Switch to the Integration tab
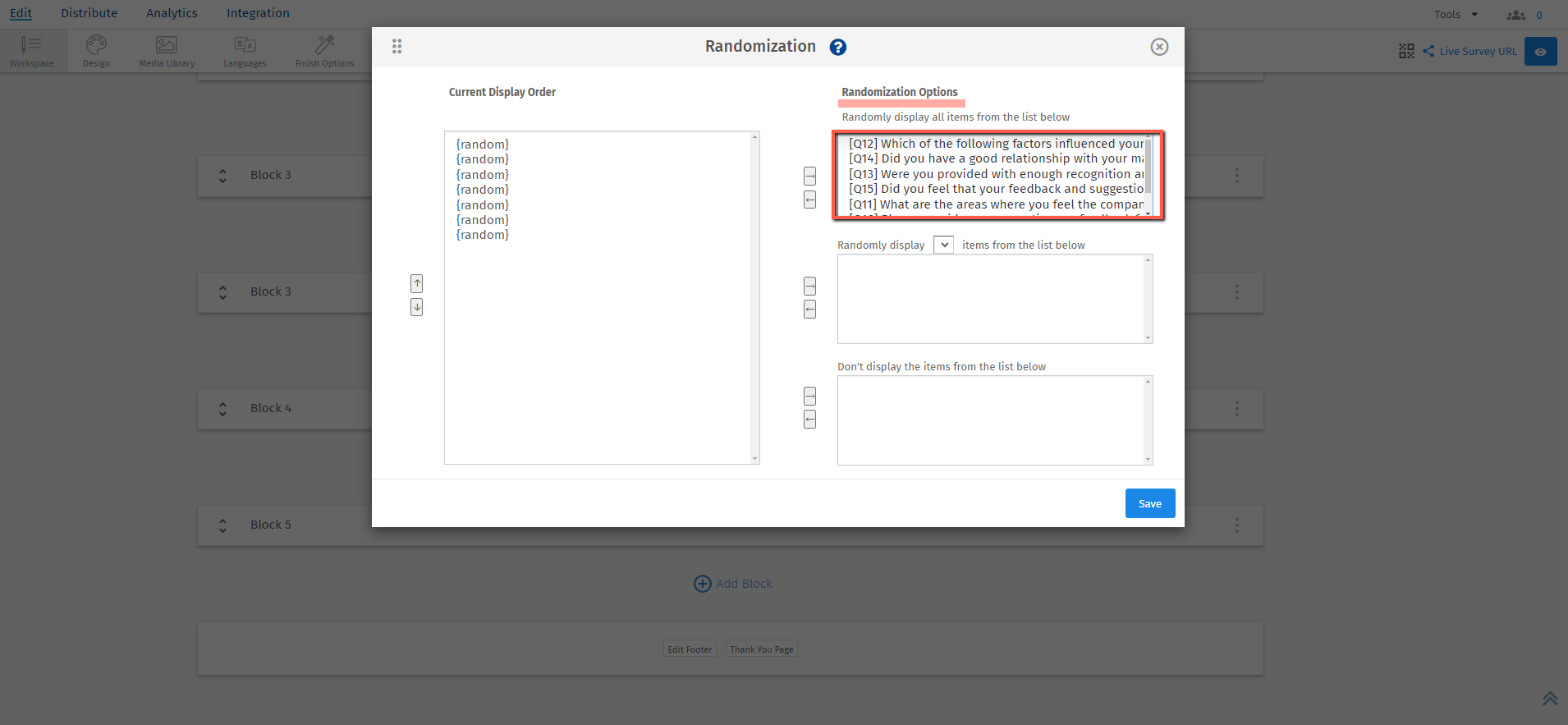 point(258,13)
